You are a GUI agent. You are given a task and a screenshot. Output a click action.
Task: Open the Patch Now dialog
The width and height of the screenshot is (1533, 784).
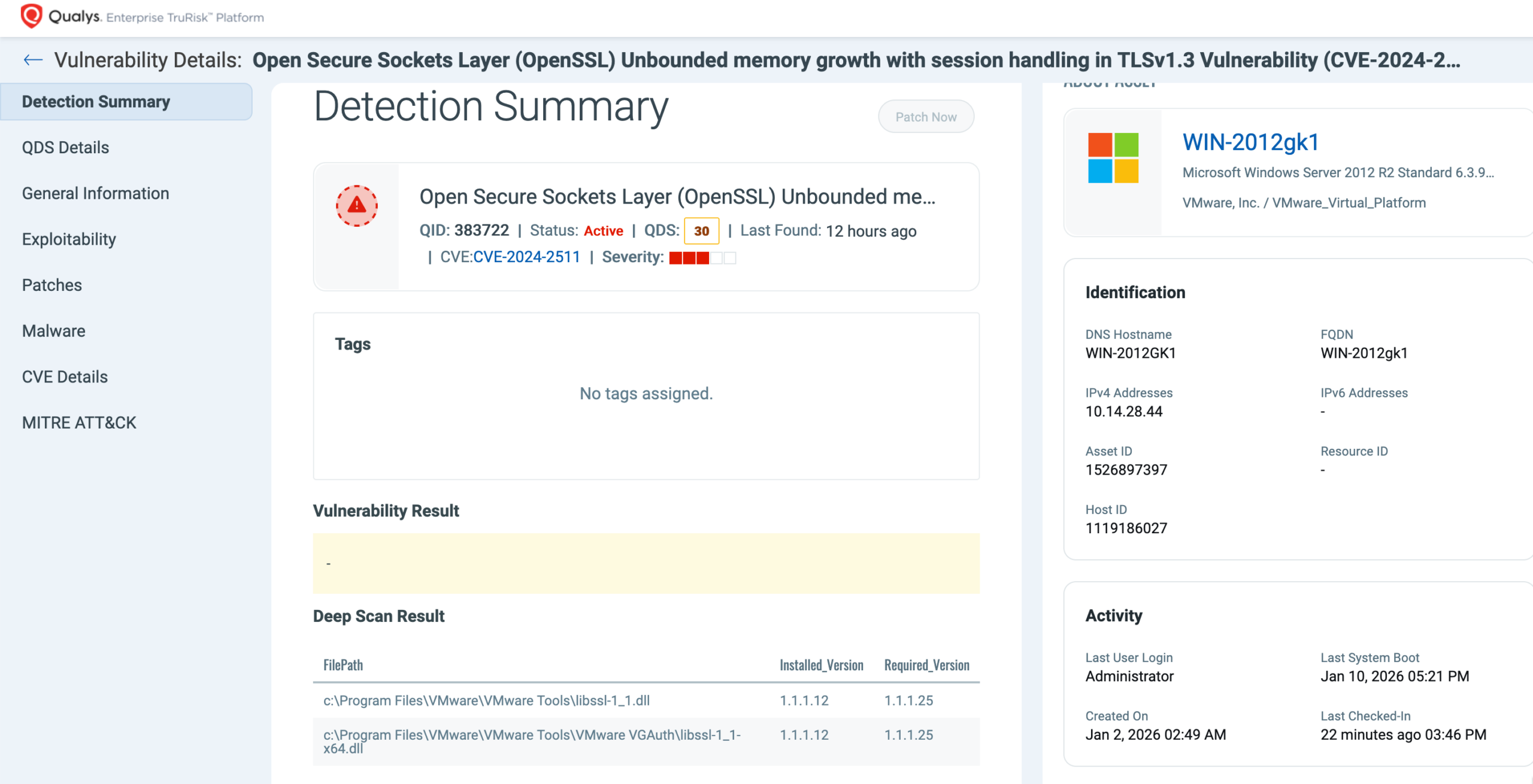pyautogui.click(x=926, y=116)
